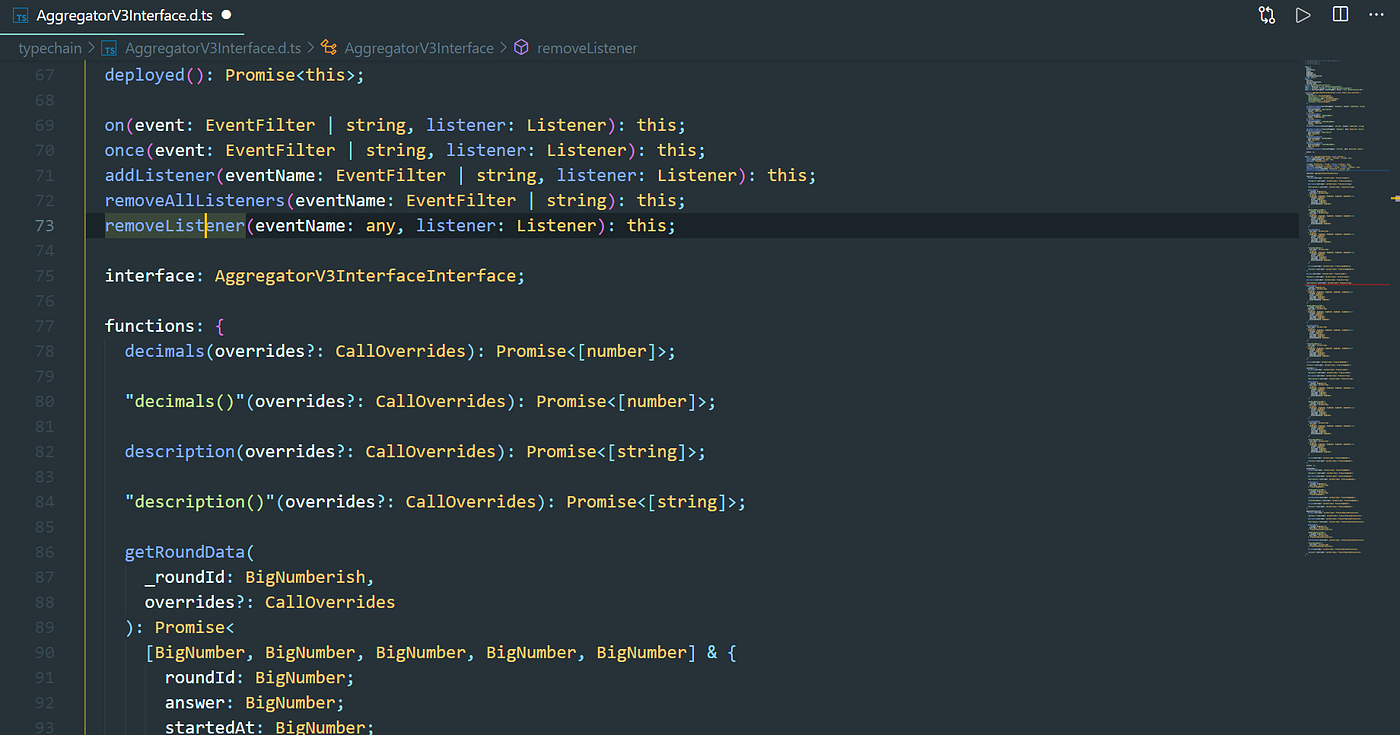
Task: Click the interface symbol icon in breadcrumbs
Action: (328, 48)
